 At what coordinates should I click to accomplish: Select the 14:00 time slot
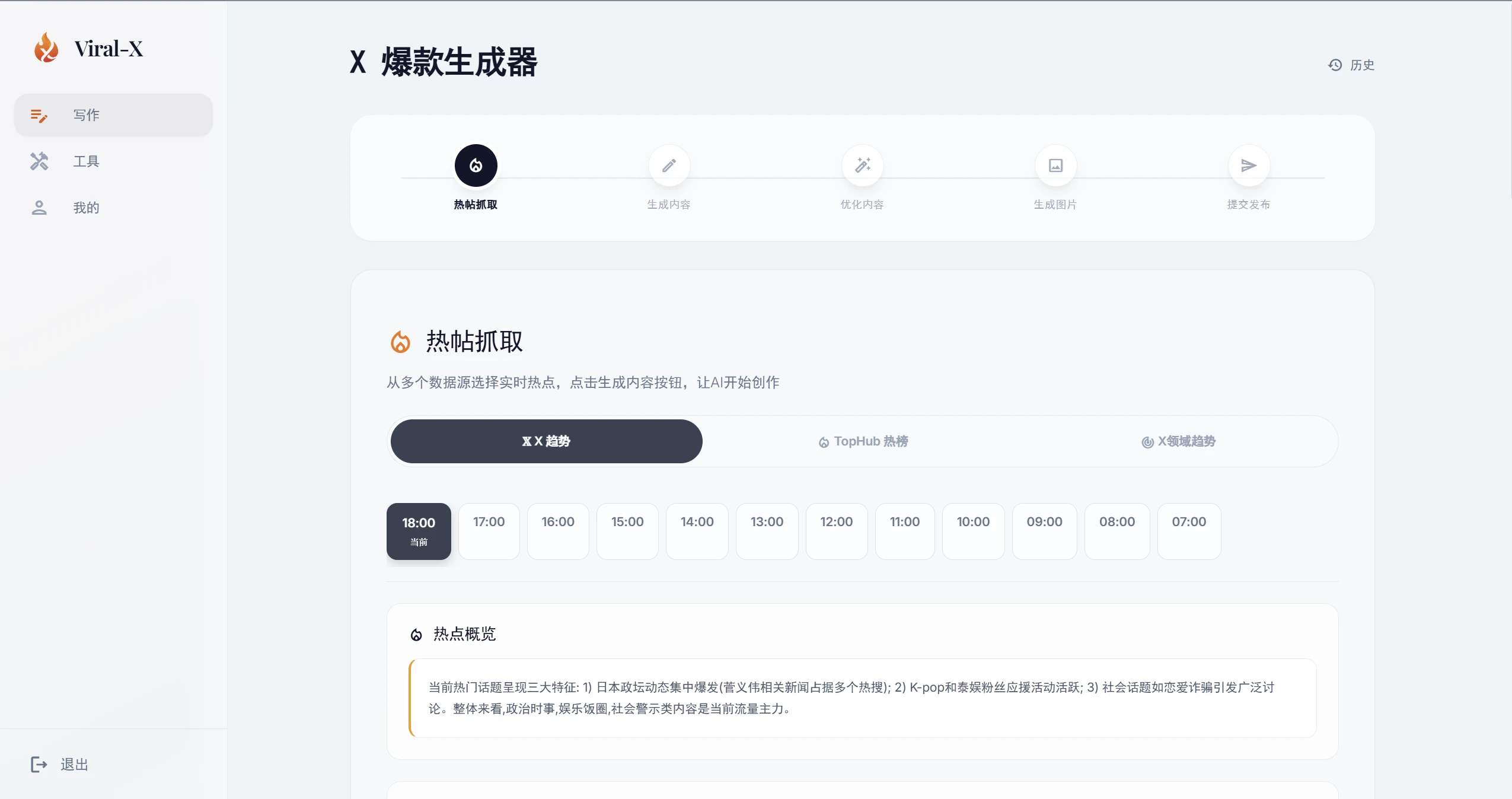(697, 531)
